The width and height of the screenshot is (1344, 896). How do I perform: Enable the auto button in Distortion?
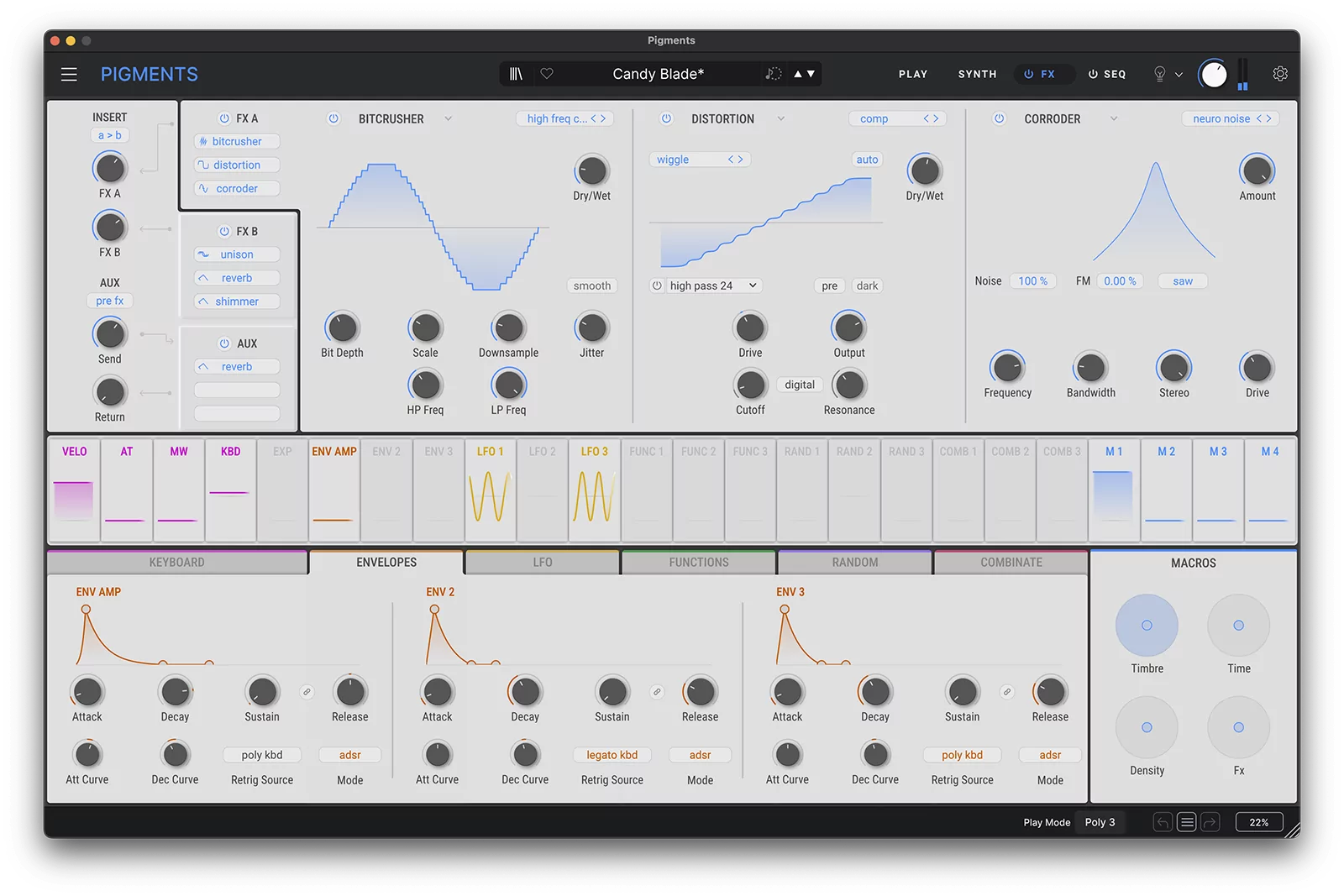click(x=866, y=159)
